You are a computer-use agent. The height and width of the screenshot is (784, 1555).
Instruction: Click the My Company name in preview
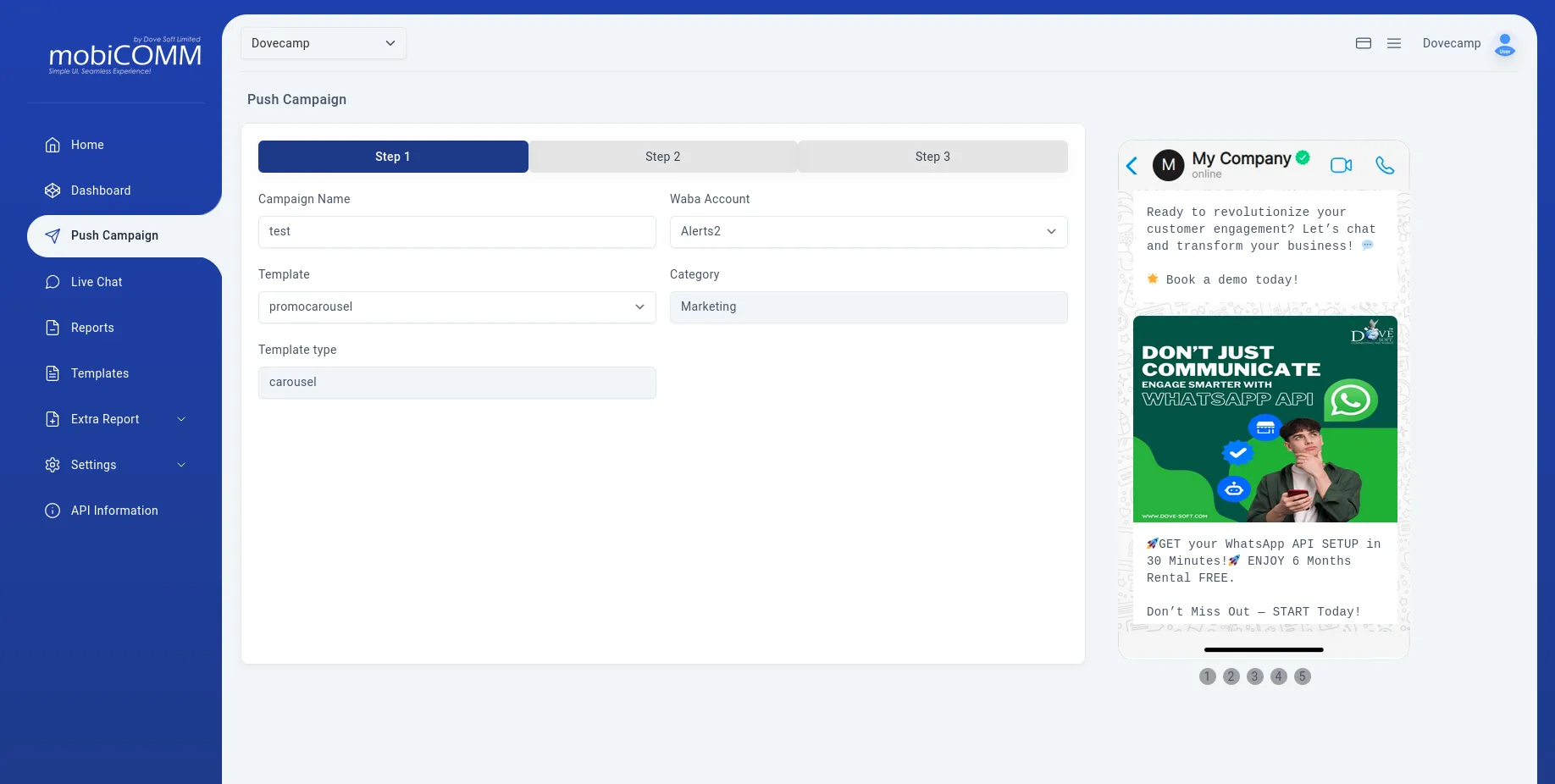pyautogui.click(x=1242, y=158)
